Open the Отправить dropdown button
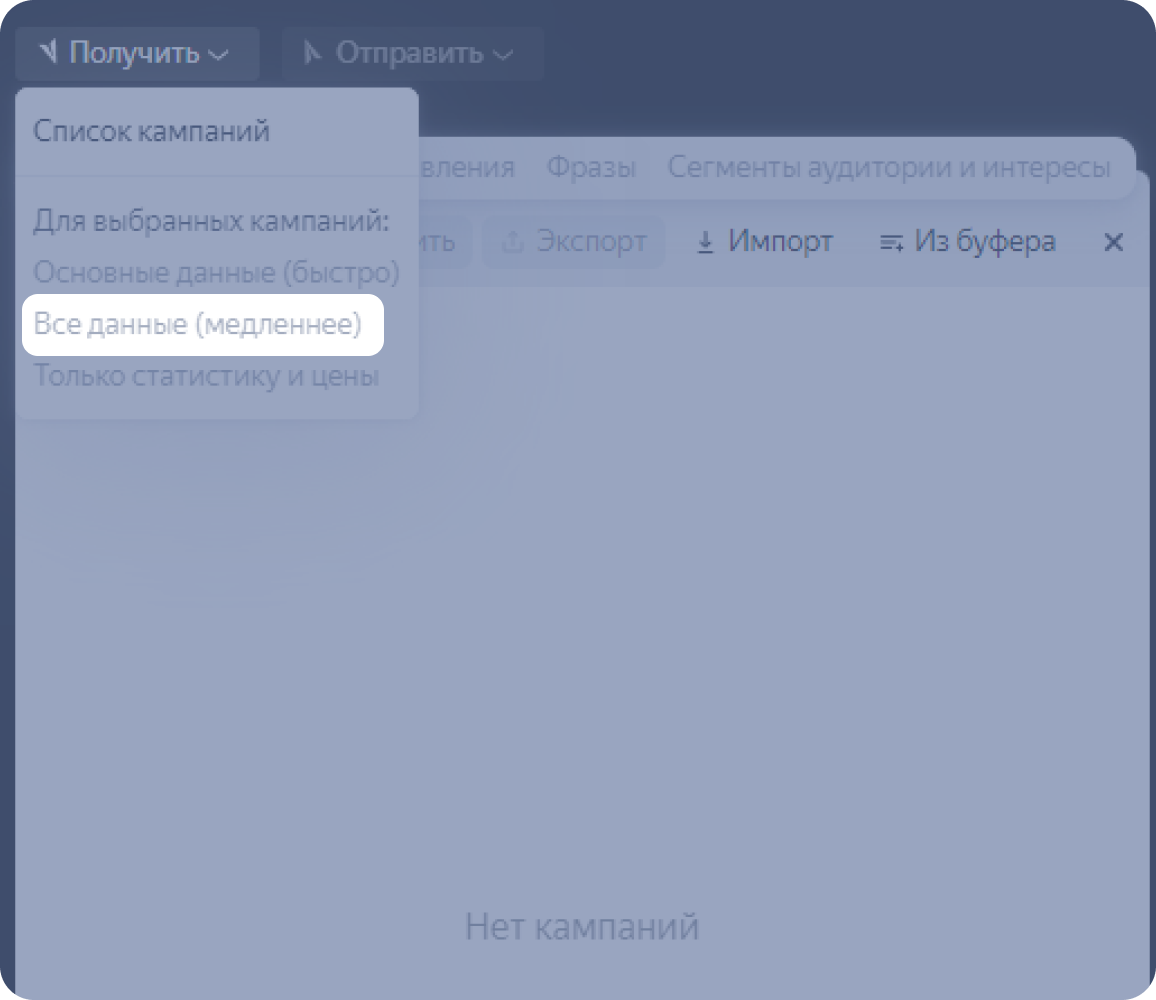Screen dimensions: 1156x1000 413,53
